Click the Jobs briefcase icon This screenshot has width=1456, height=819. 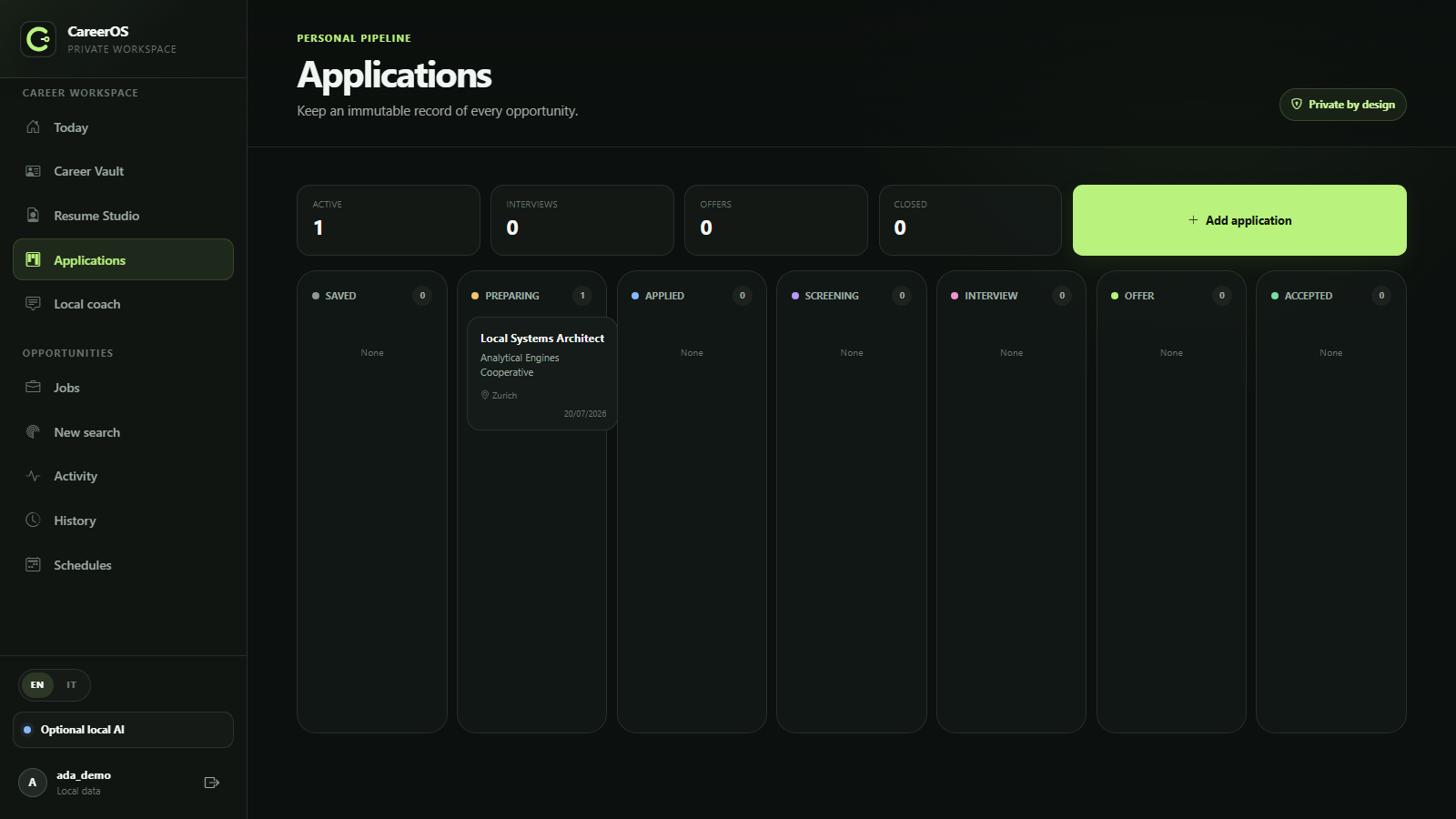click(x=33, y=387)
